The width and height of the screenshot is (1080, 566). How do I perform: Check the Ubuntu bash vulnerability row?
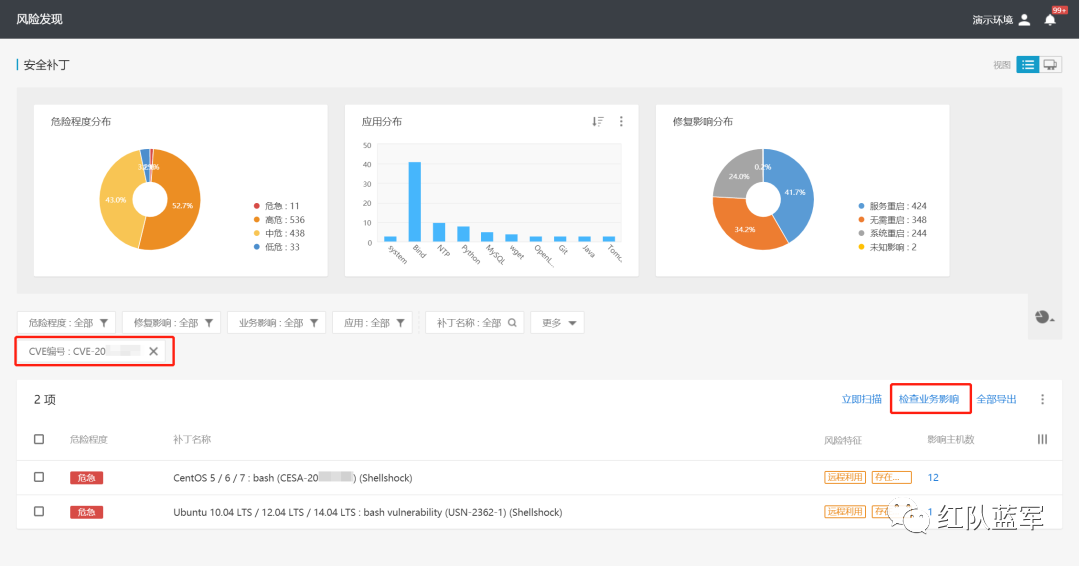pyautogui.click(x=39, y=512)
